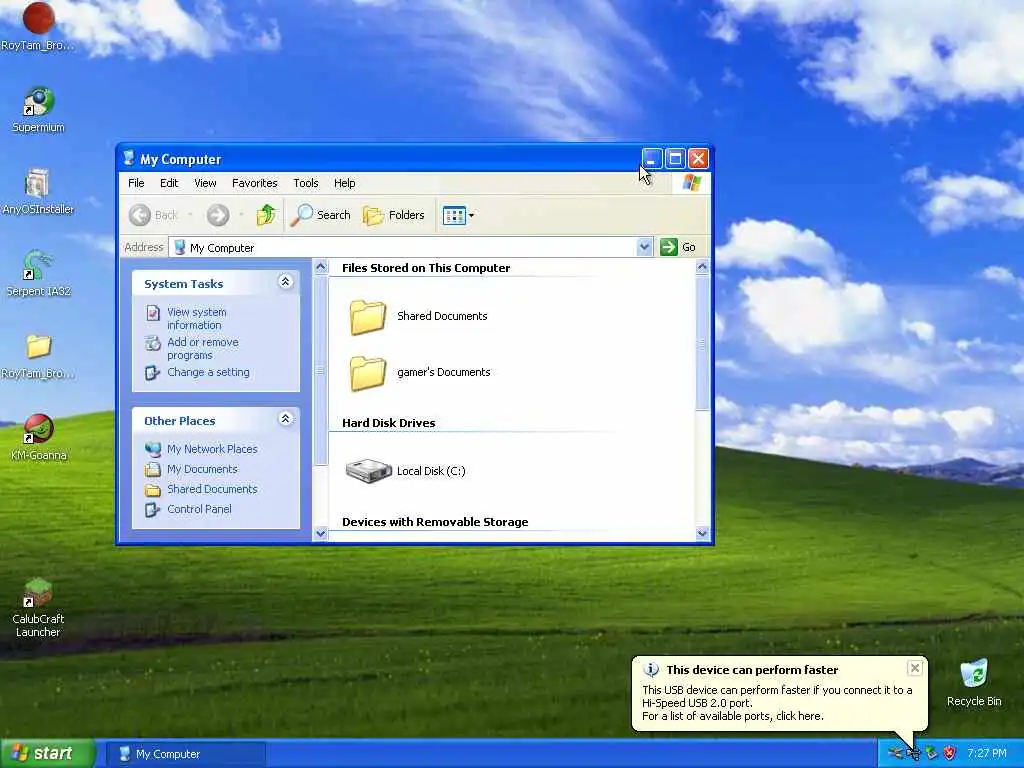Collapse the System Tasks panel

(285, 281)
